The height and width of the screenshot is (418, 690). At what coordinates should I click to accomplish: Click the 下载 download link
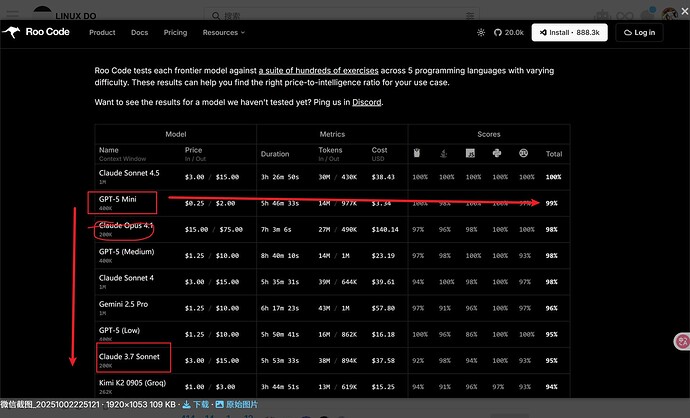201,404
